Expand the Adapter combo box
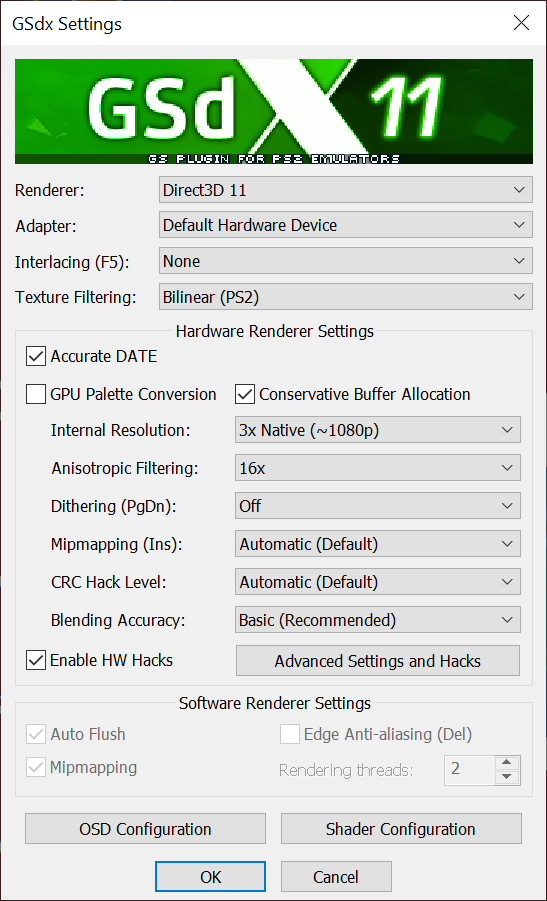 (346, 225)
